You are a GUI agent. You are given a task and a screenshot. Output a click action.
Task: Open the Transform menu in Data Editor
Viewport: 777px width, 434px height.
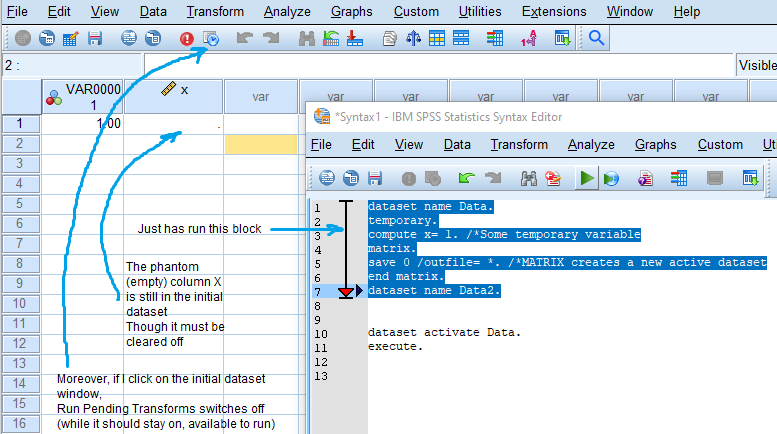(215, 11)
